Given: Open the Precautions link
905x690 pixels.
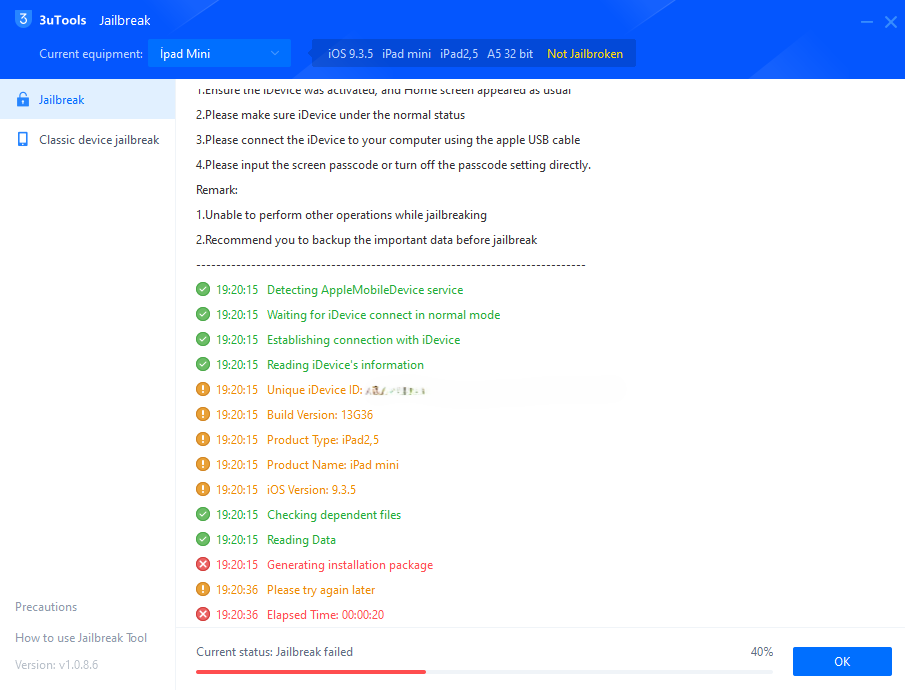Looking at the screenshot, I should (46, 606).
